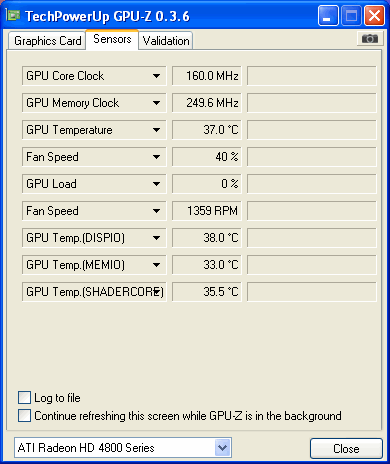The image size is (390, 464).
Task: Expand the GPU Temp.(MEMIO) dropdown
Action: tap(156, 265)
